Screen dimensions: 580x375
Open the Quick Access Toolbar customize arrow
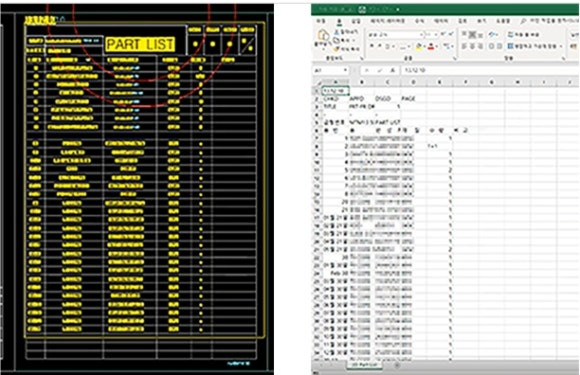tap(398, 10)
